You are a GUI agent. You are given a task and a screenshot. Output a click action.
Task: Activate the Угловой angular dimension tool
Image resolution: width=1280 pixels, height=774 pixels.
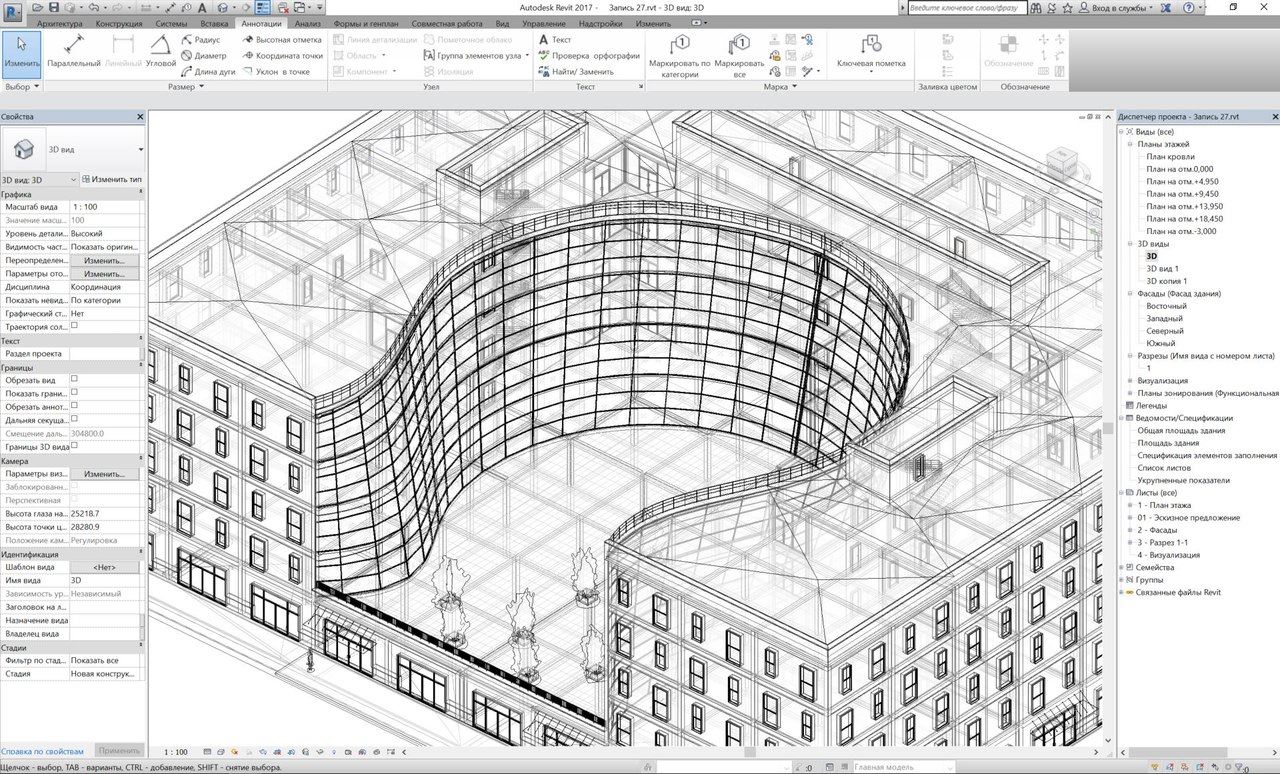point(161,52)
